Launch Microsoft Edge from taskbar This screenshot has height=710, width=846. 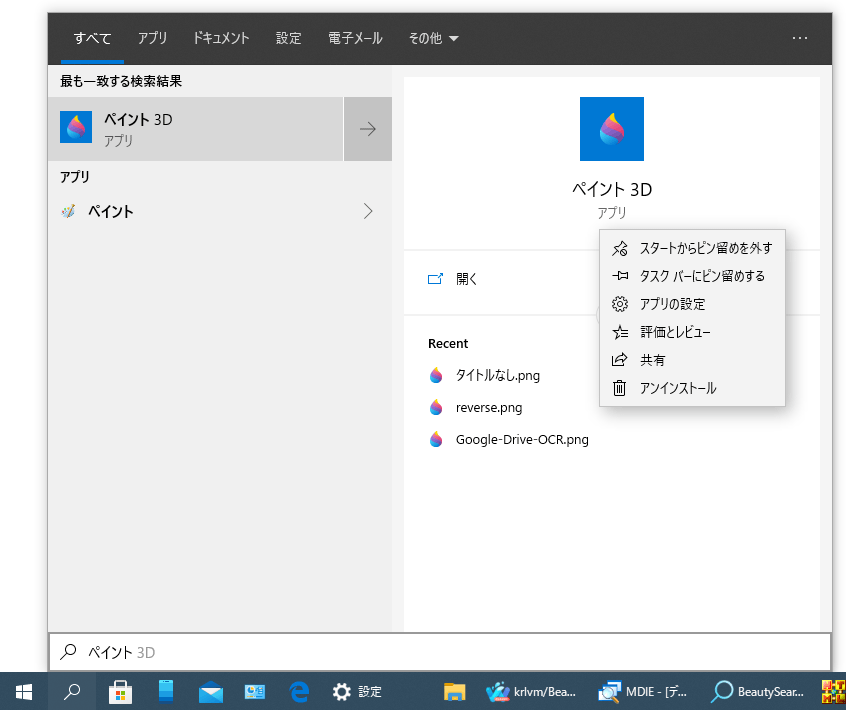[299, 692]
